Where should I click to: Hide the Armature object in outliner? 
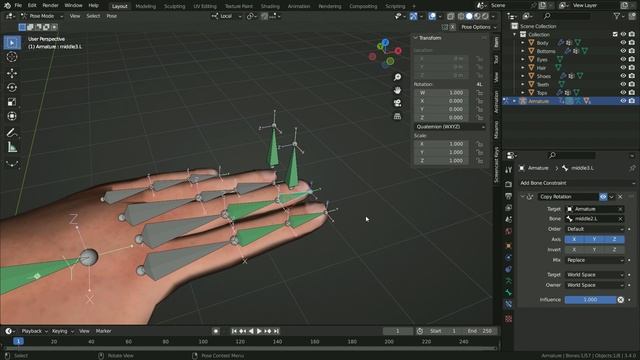coord(623,101)
